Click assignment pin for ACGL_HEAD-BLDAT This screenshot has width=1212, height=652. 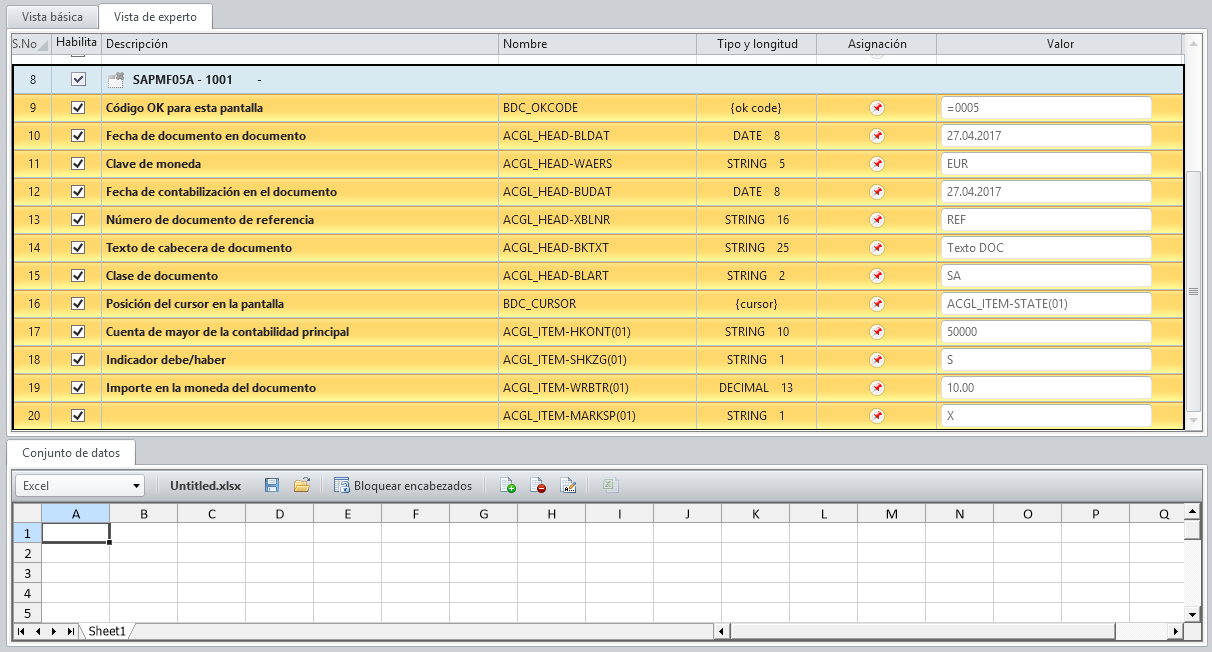877,135
